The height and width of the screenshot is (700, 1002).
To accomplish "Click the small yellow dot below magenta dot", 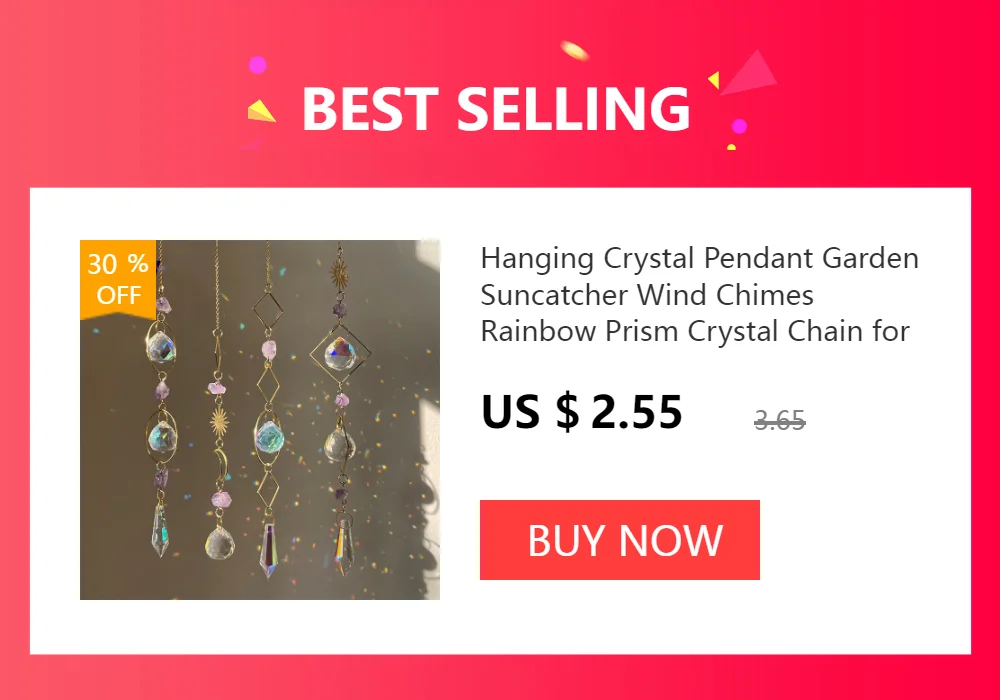I will [731, 148].
